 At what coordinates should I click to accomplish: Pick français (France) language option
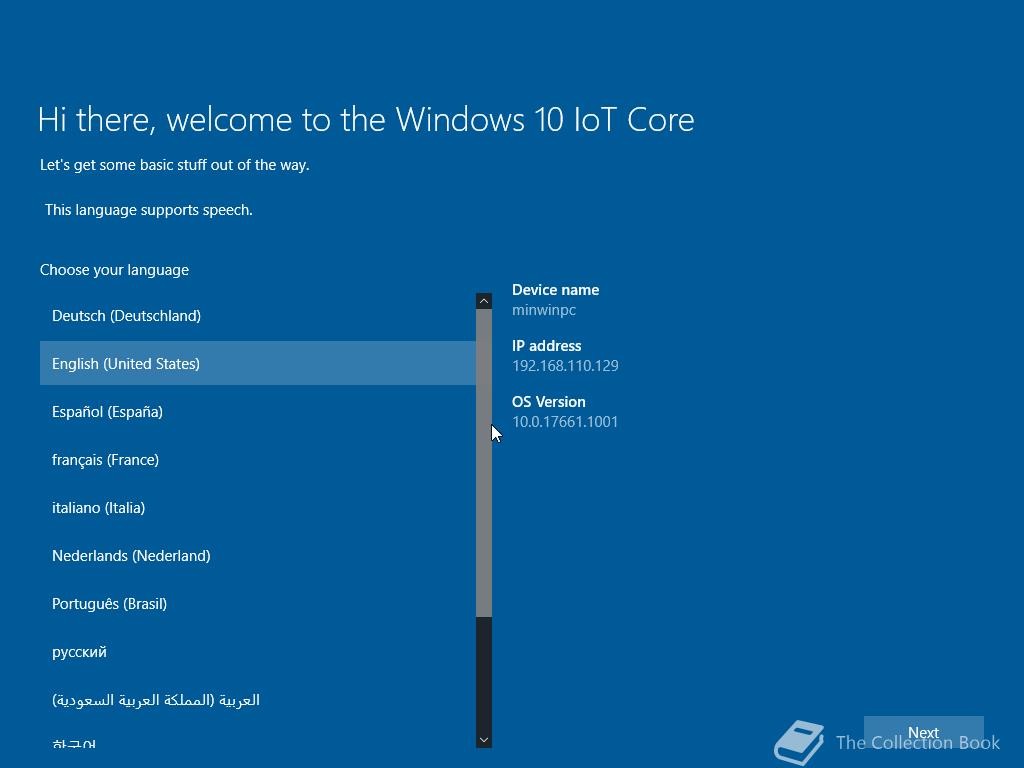[257, 460]
